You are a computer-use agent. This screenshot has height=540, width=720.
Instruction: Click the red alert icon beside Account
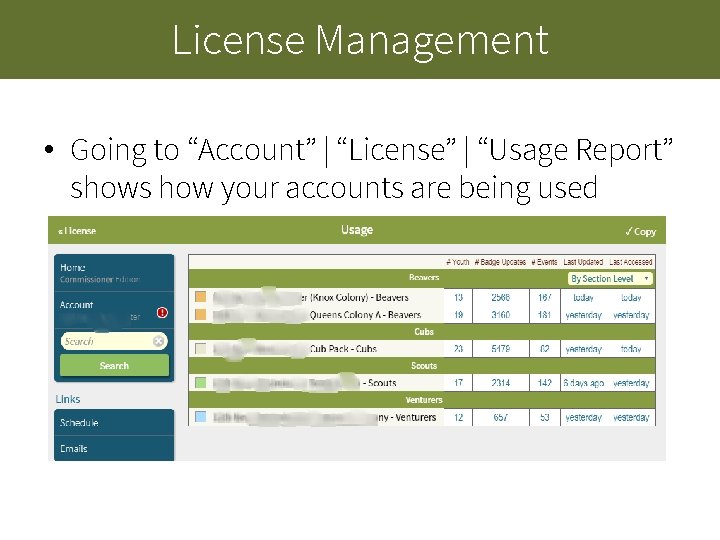pyautogui.click(x=162, y=313)
